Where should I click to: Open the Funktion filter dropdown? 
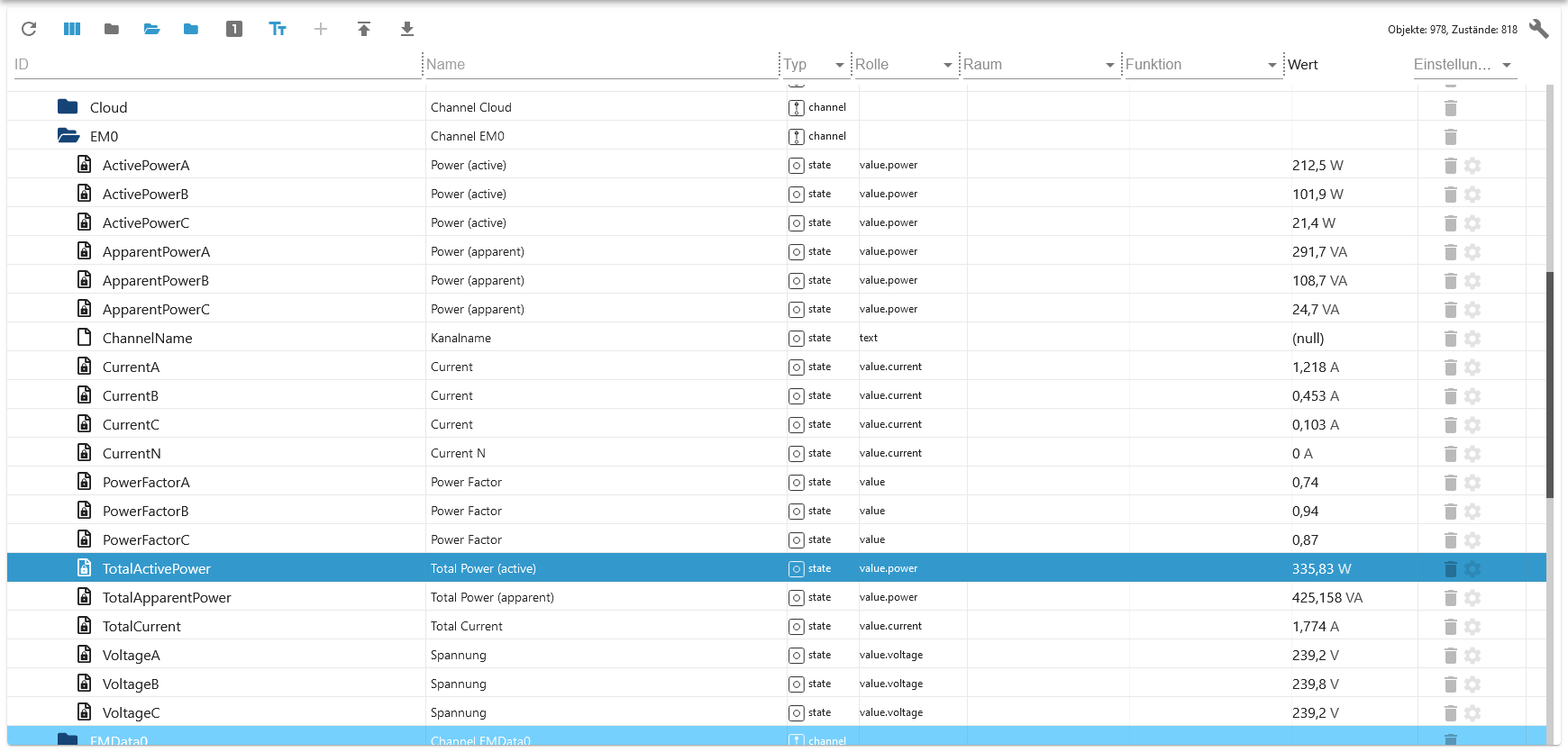pyautogui.click(x=1272, y=65)
